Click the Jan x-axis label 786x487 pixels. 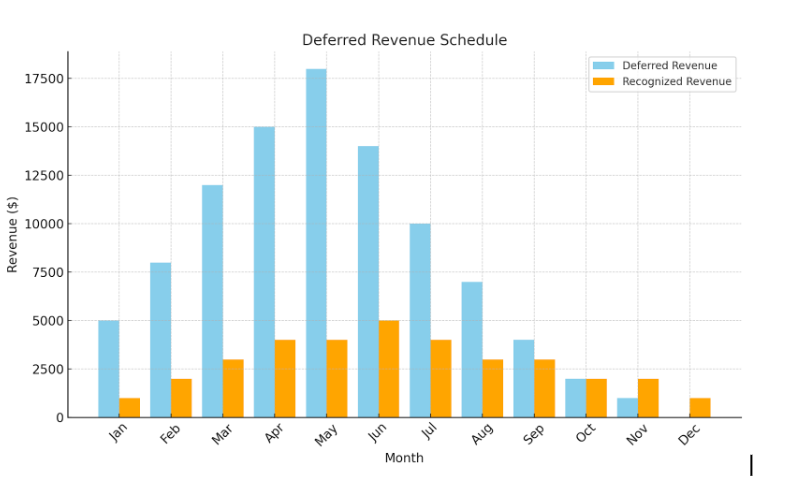click(118, 432)
